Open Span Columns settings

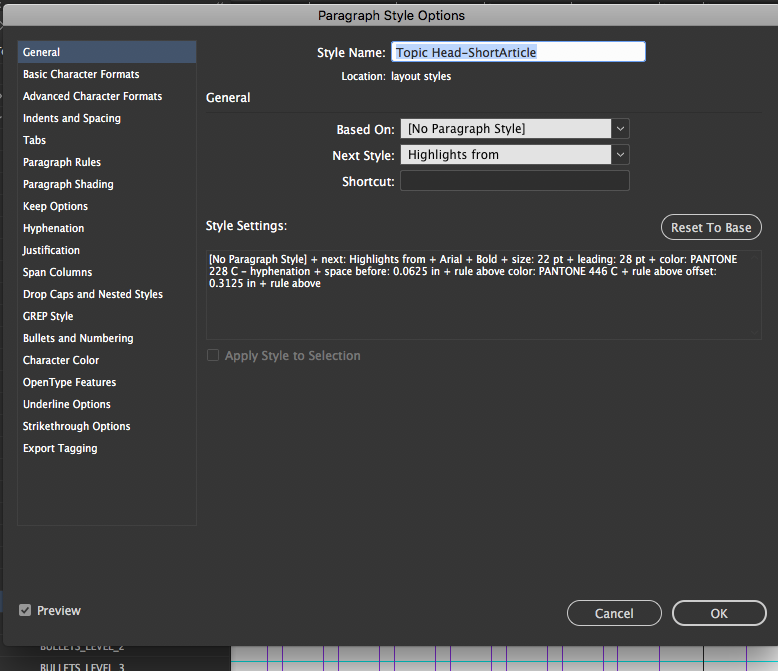click(107, 272)
